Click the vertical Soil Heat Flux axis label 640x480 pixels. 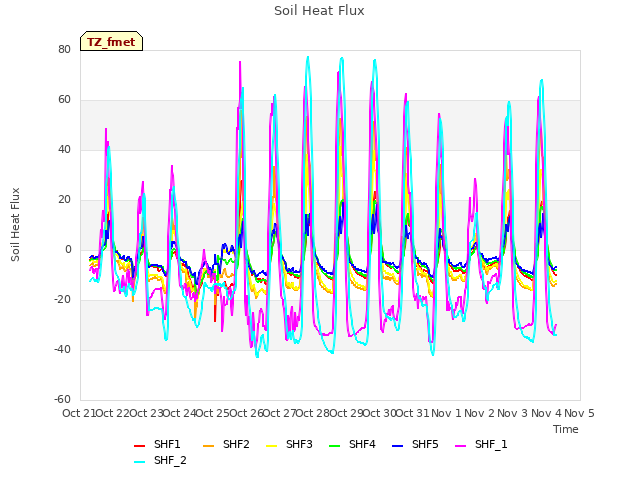coord(15,224)
